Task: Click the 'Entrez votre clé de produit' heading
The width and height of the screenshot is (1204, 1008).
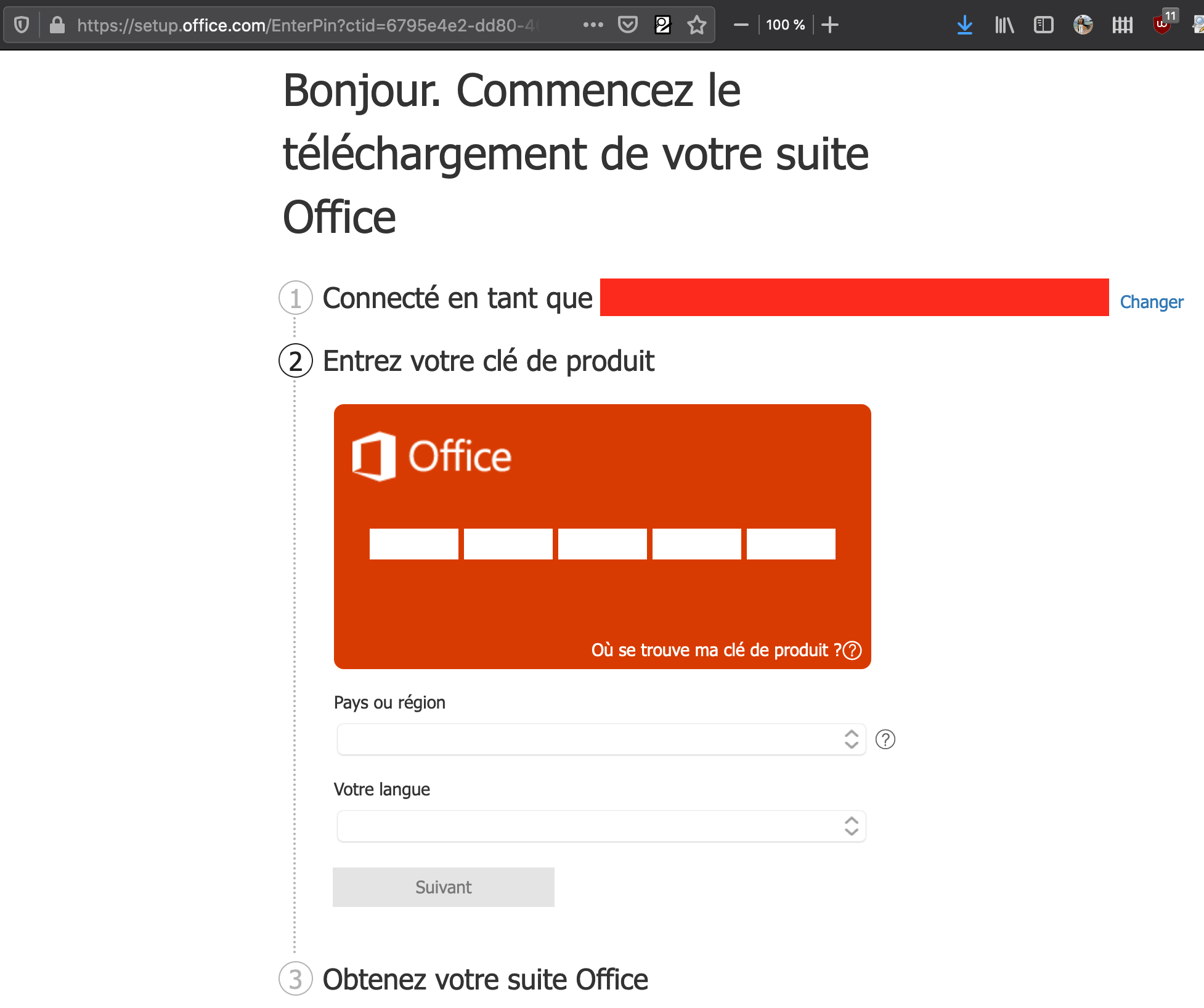Action: coord(489,361)
